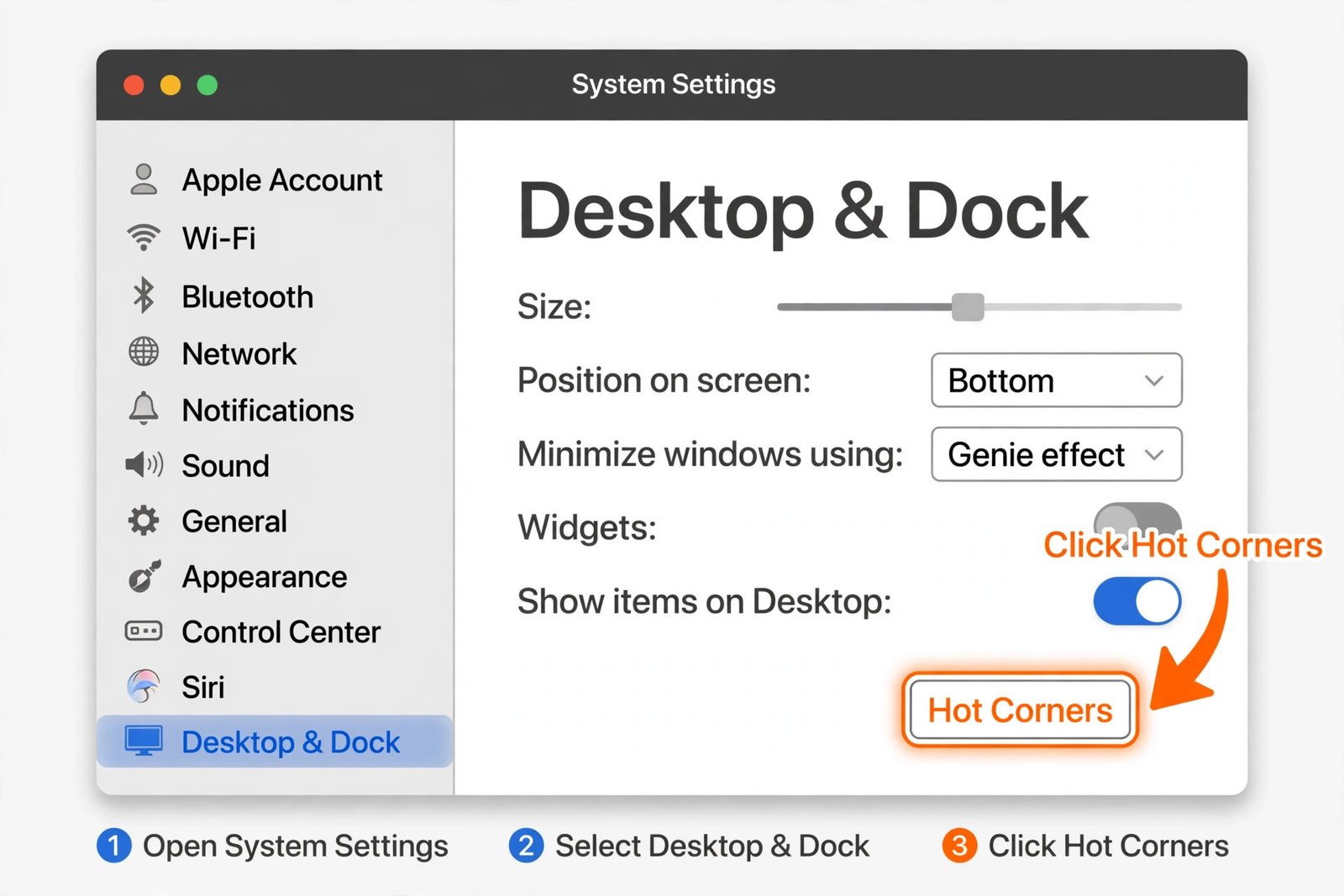Open Notifications settings
This screenshot has width=1344, height=896.
(x=275, y=410)
